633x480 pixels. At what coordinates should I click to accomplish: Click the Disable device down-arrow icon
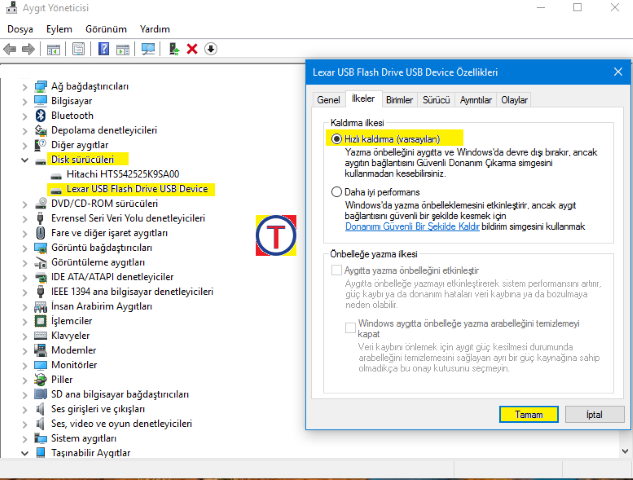tap(211, 49)
